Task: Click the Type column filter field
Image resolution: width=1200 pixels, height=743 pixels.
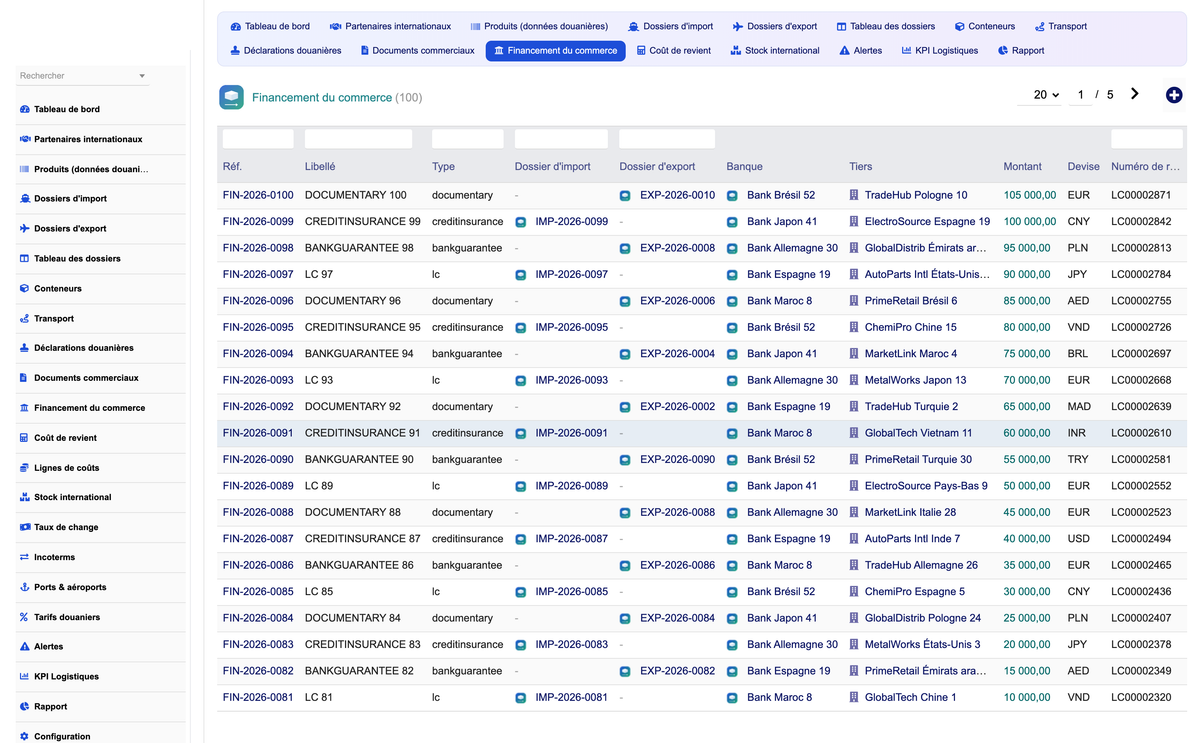Action: tap(468, 139)
